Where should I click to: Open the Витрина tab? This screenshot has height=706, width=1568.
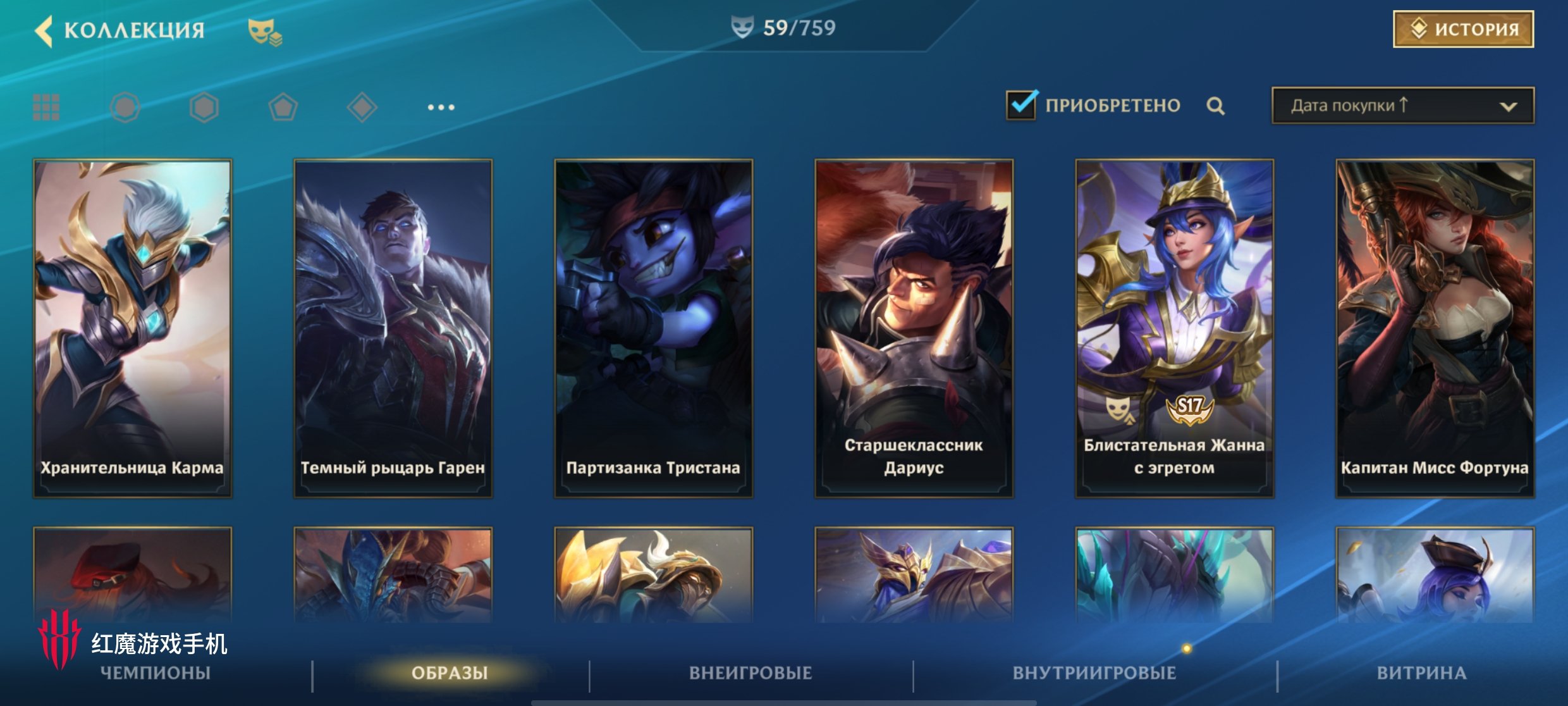(x=1421, y=672)
